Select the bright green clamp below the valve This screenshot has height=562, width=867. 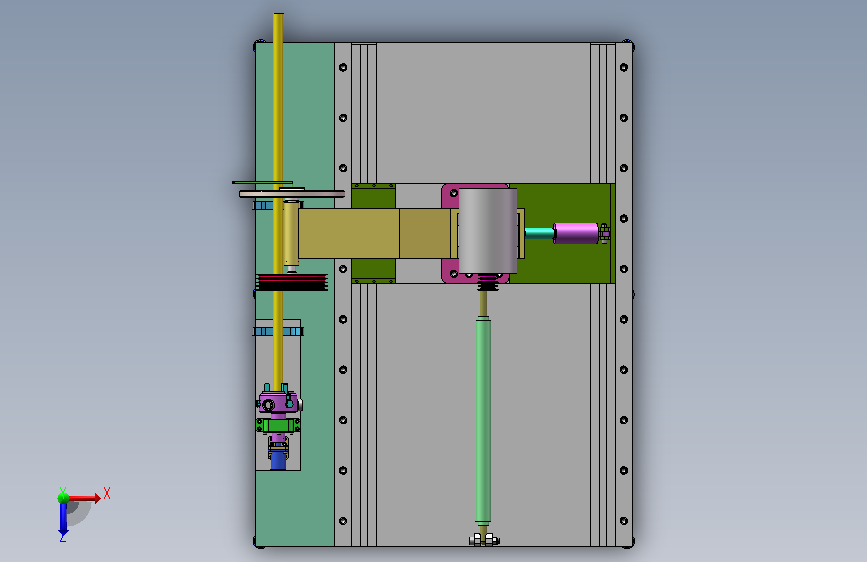(x=278, y=425)
